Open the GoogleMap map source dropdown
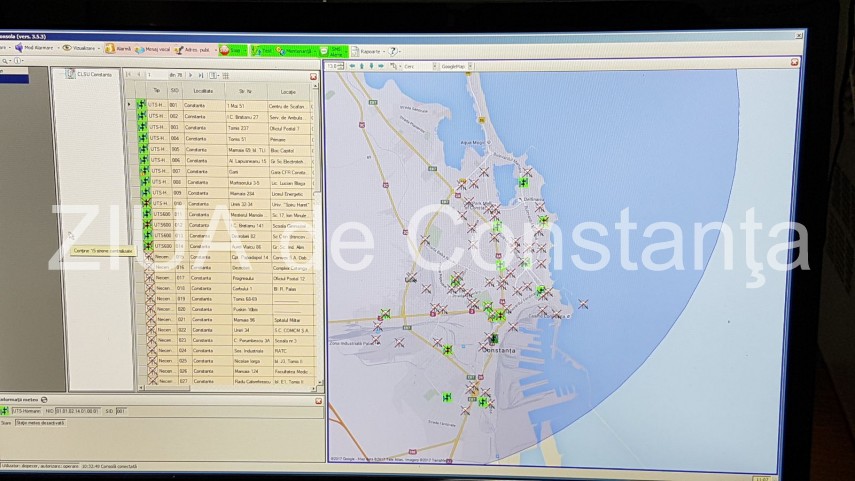This screenshot has height=481, width=855. pyautogui.click(x=458, y=66)
